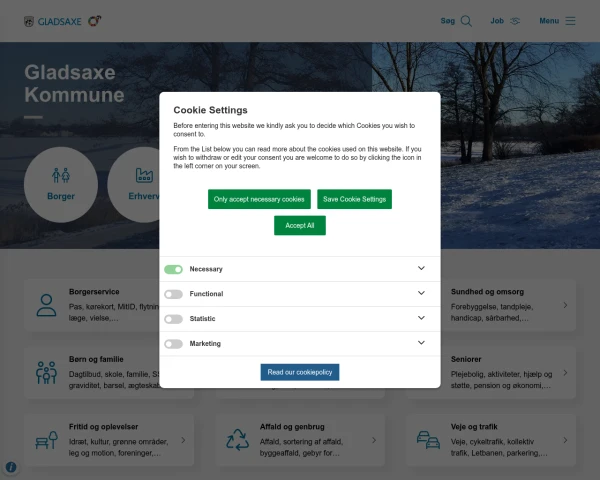Click the Accept All button
Screen dimensions: 600x480
[x=300, y=225]
